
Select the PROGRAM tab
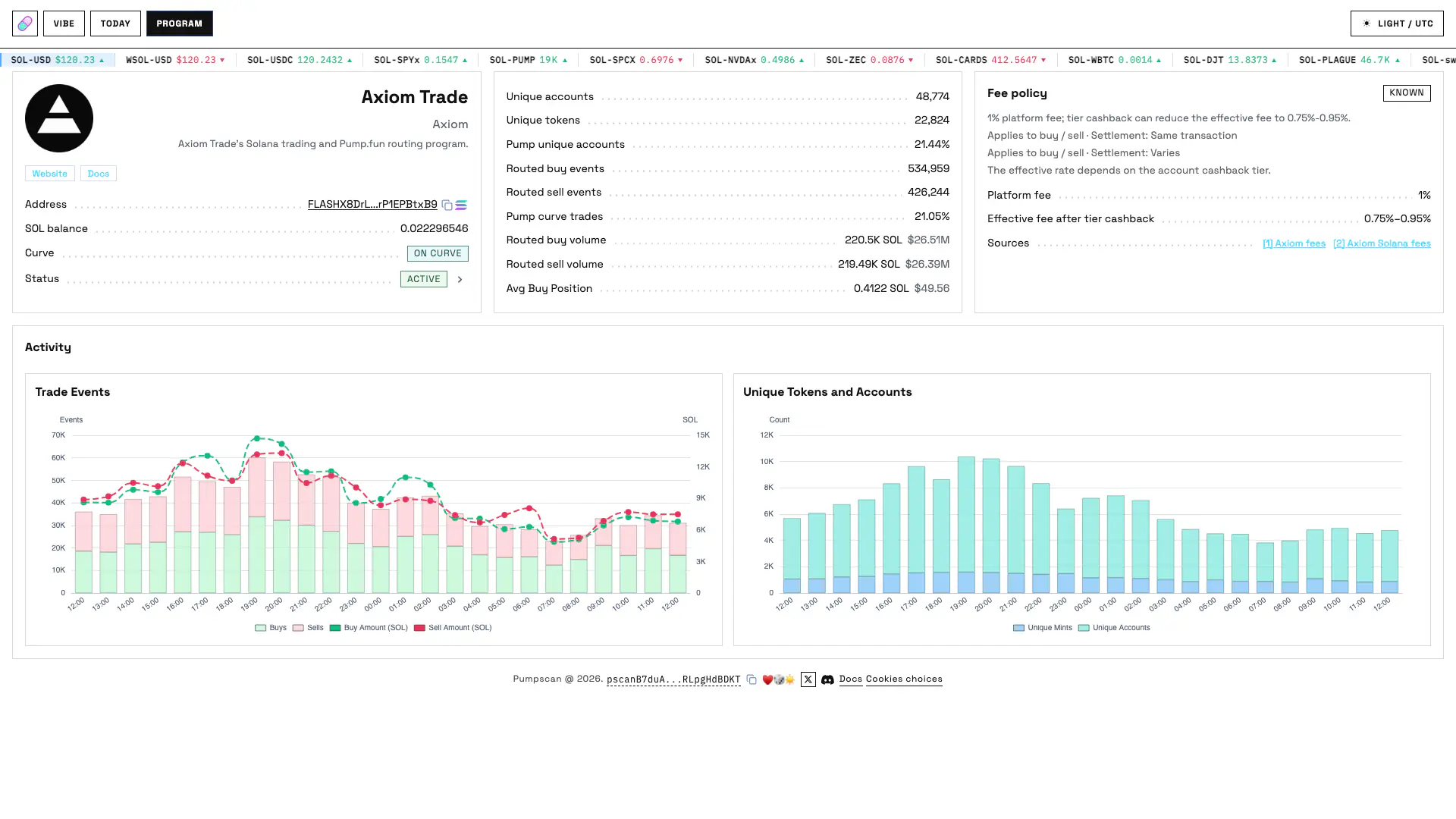click(180, 24)
